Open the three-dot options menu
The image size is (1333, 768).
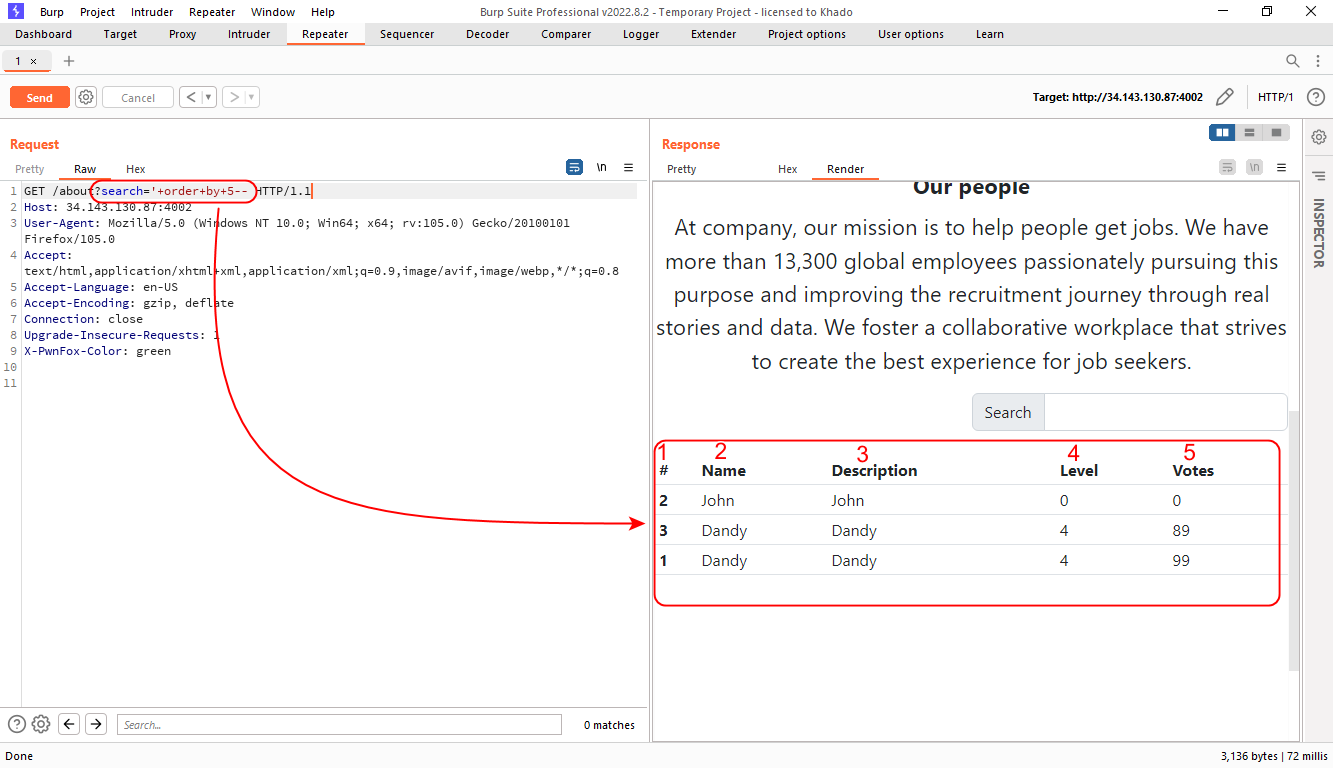coord(1317,61)
